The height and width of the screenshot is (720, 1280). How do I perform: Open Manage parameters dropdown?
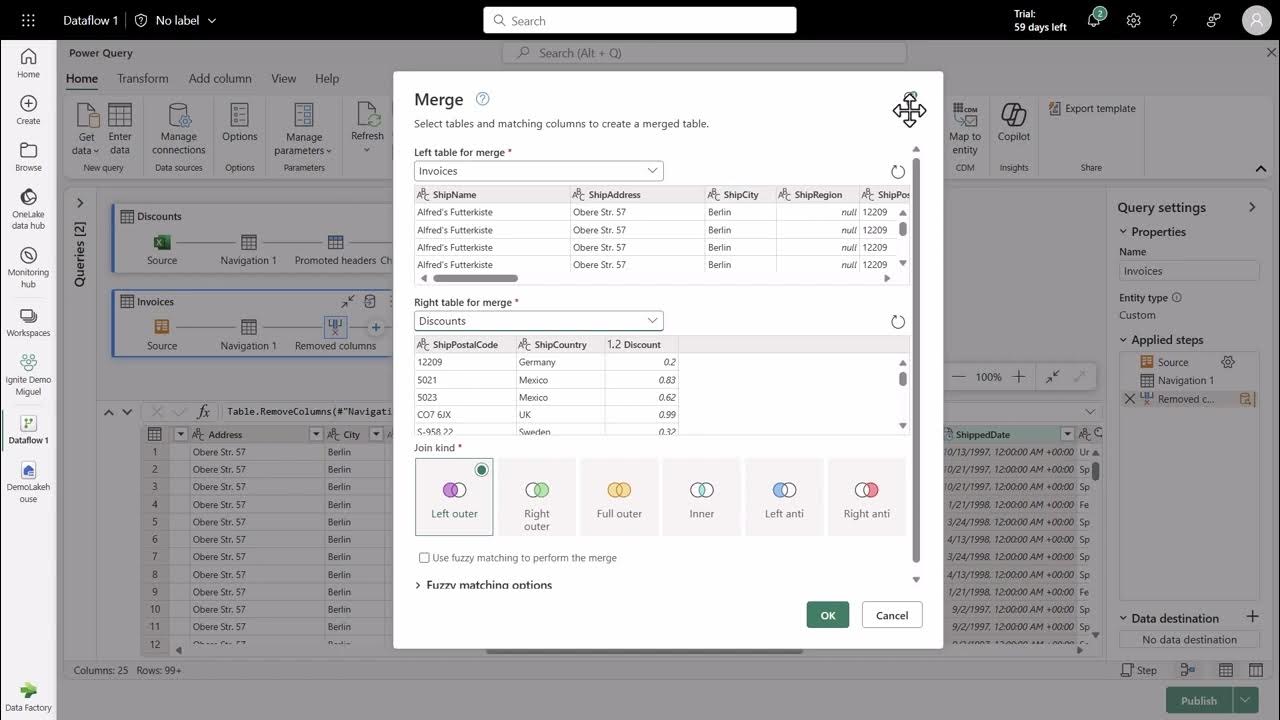[x=304, y=128]
